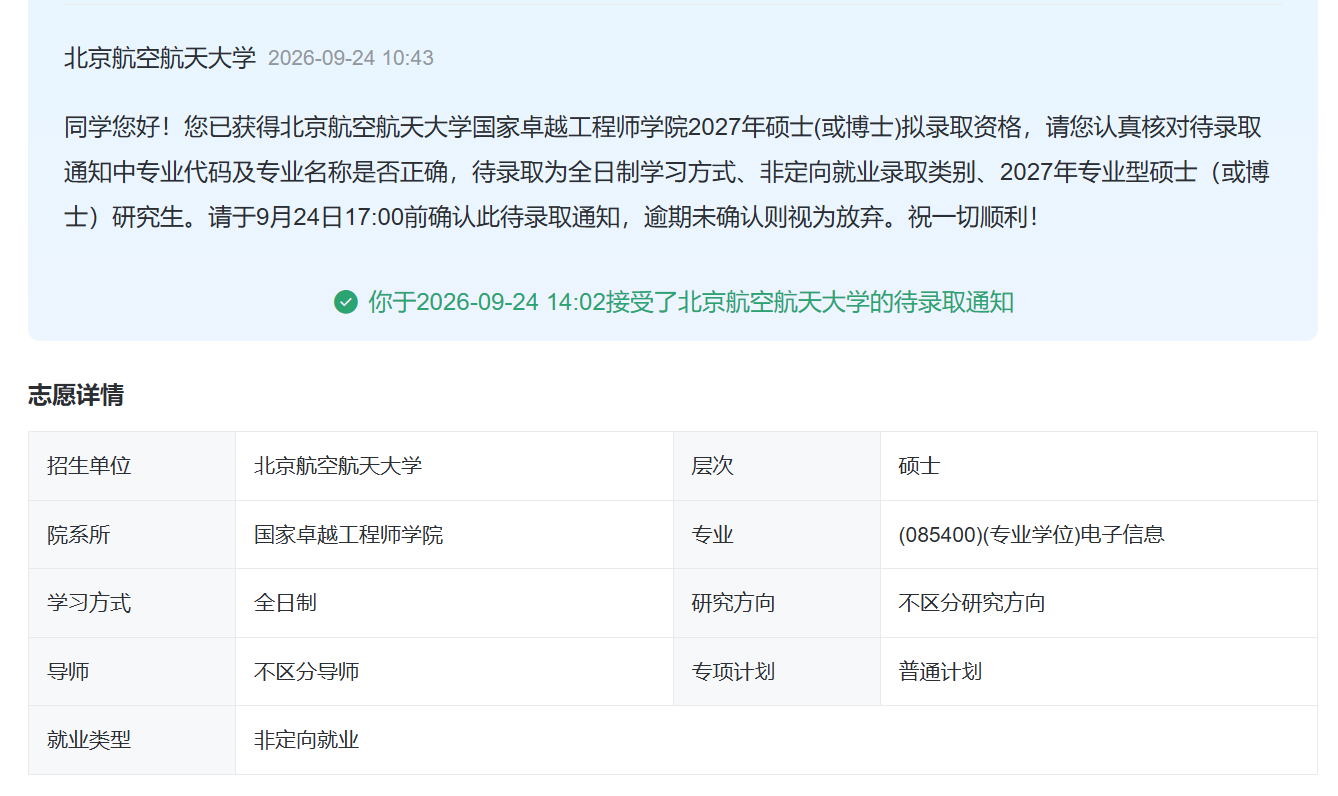1338x796 pixels.
Task: Select the 专项计划 label cell
Action: tap(777, 672)
